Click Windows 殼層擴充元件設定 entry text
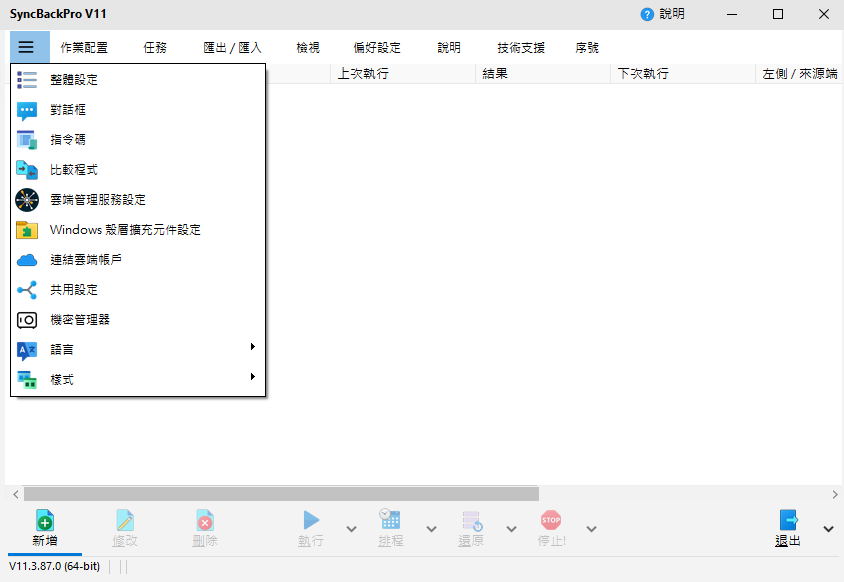Screen dimensions: 844x582 (x=125, y=230)
